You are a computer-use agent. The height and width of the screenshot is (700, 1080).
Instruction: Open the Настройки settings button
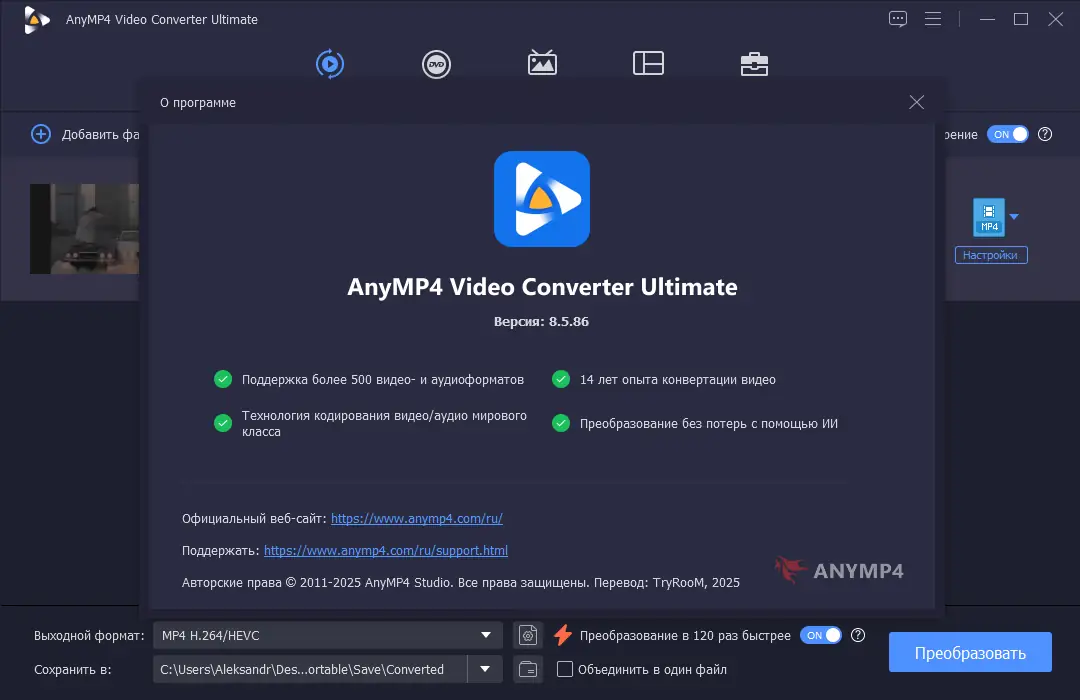[x=990, y=255]
